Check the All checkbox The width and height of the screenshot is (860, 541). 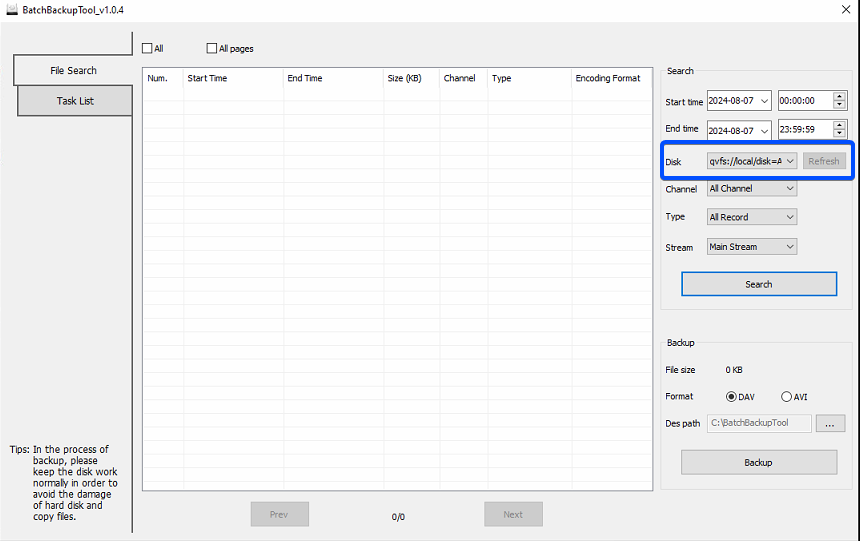[x=148, y=48]
